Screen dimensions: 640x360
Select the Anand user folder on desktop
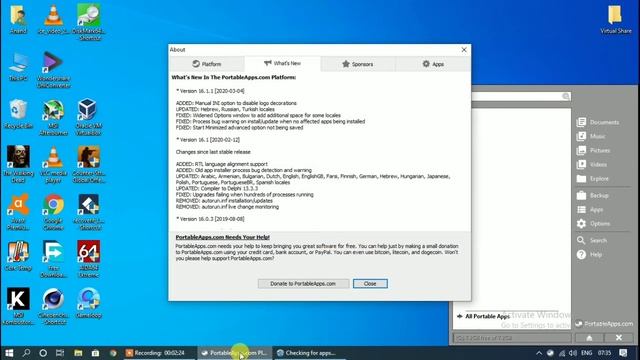[x=18, y=19]
